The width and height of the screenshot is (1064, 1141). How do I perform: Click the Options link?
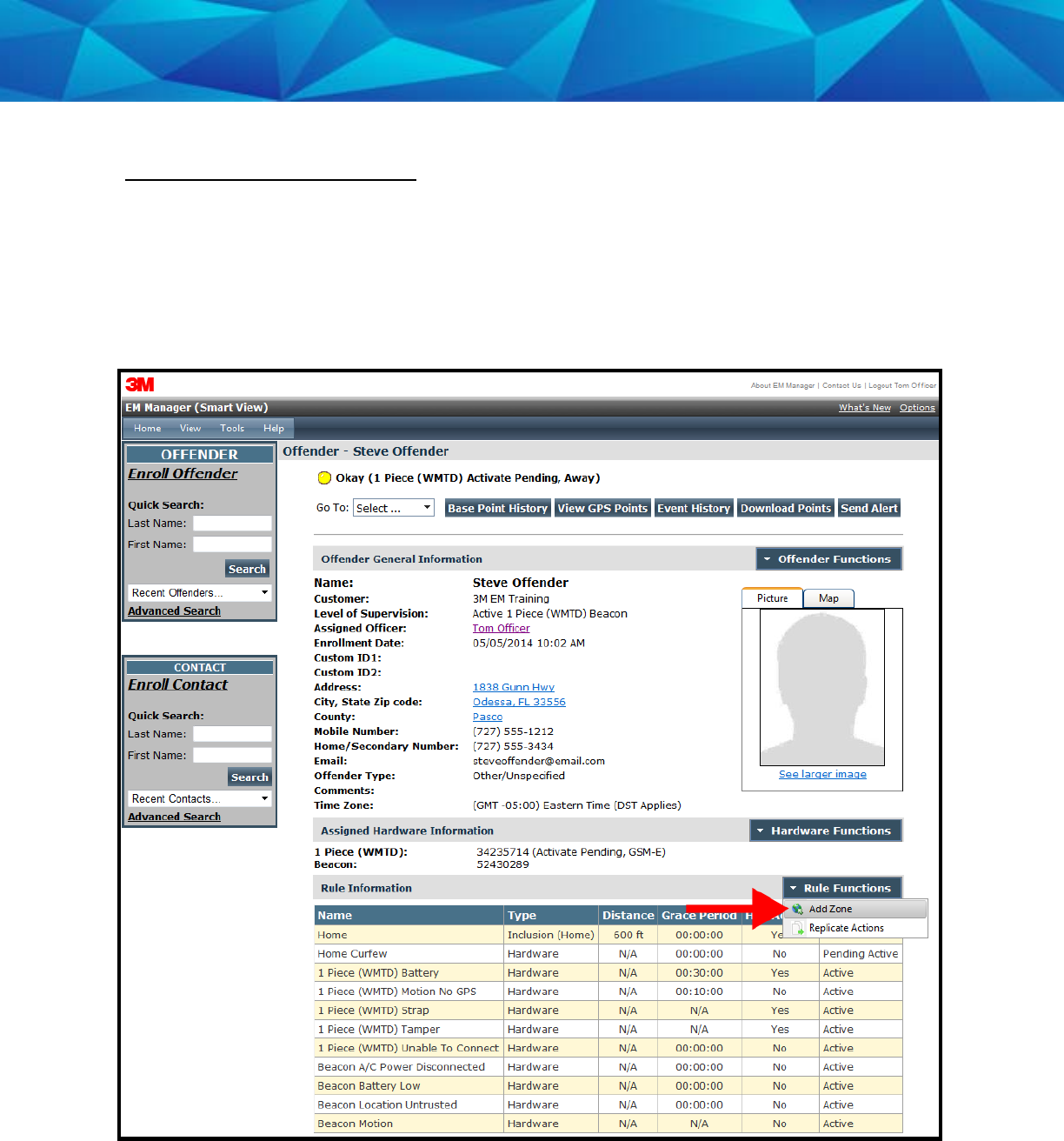click(x=917, y=407)
